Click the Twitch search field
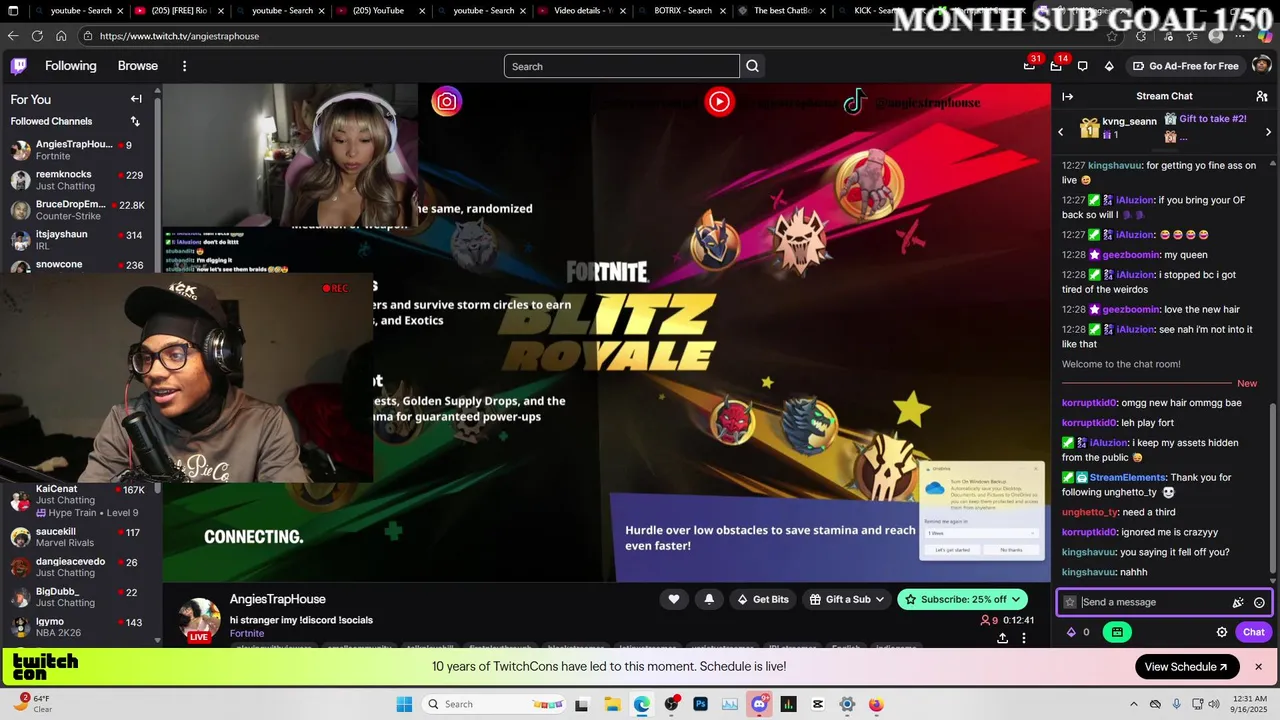The image size is (1280, 720). click(621, 66)
